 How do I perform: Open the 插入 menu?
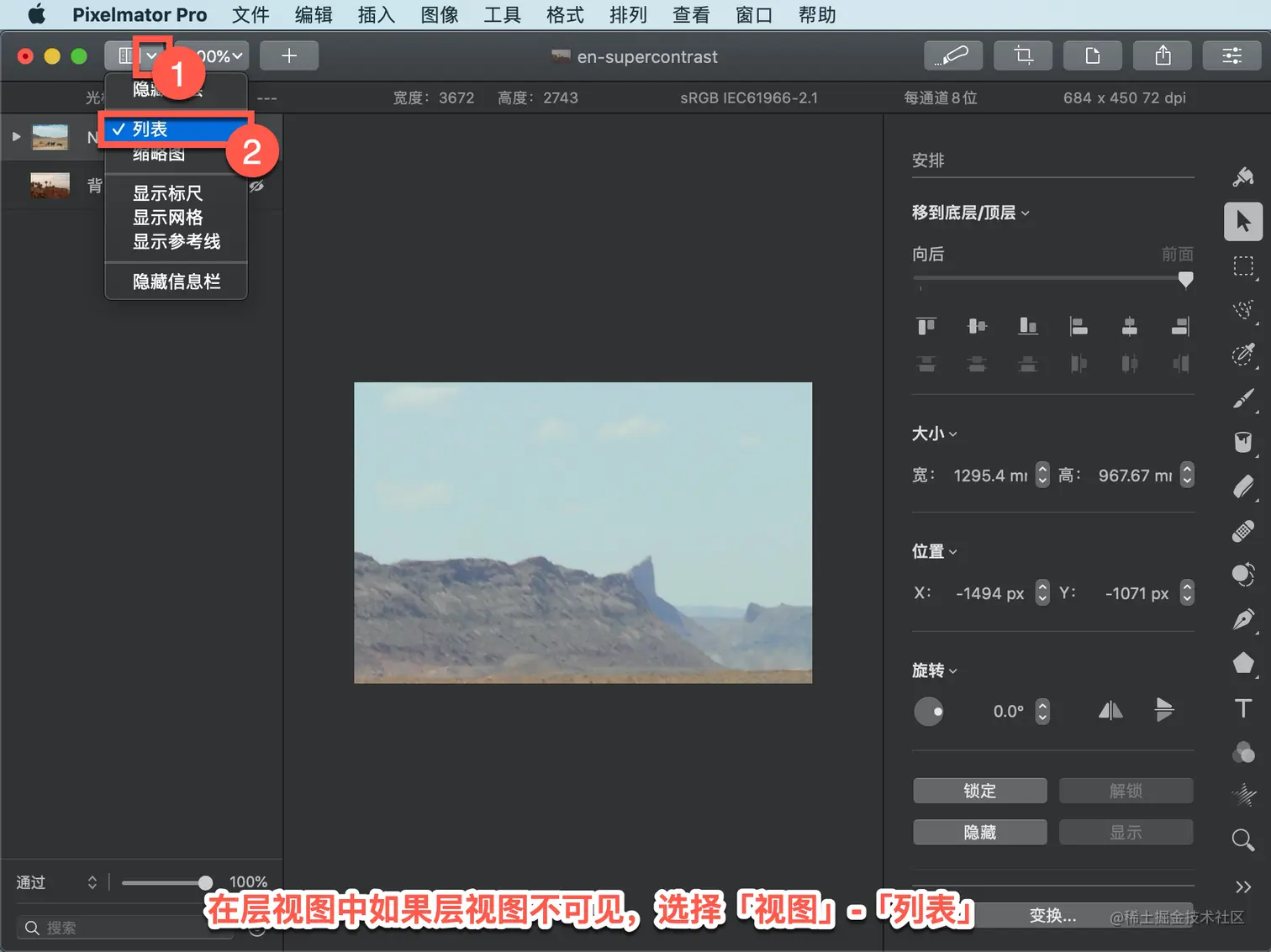pyautogui.click(x=376, y=14)
